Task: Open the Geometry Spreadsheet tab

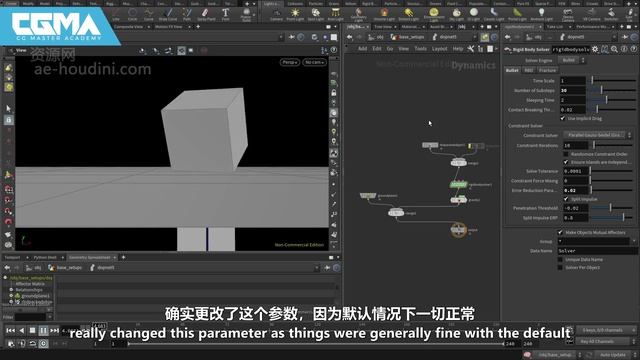Action: (90, 258)
